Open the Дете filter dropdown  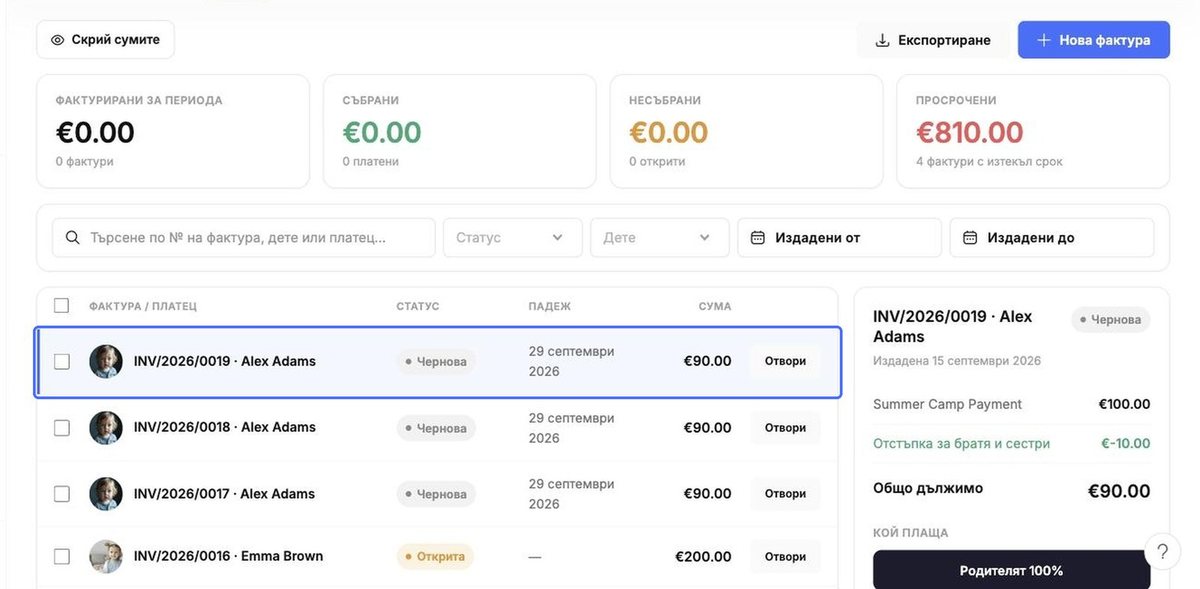[x=660, y=238]
